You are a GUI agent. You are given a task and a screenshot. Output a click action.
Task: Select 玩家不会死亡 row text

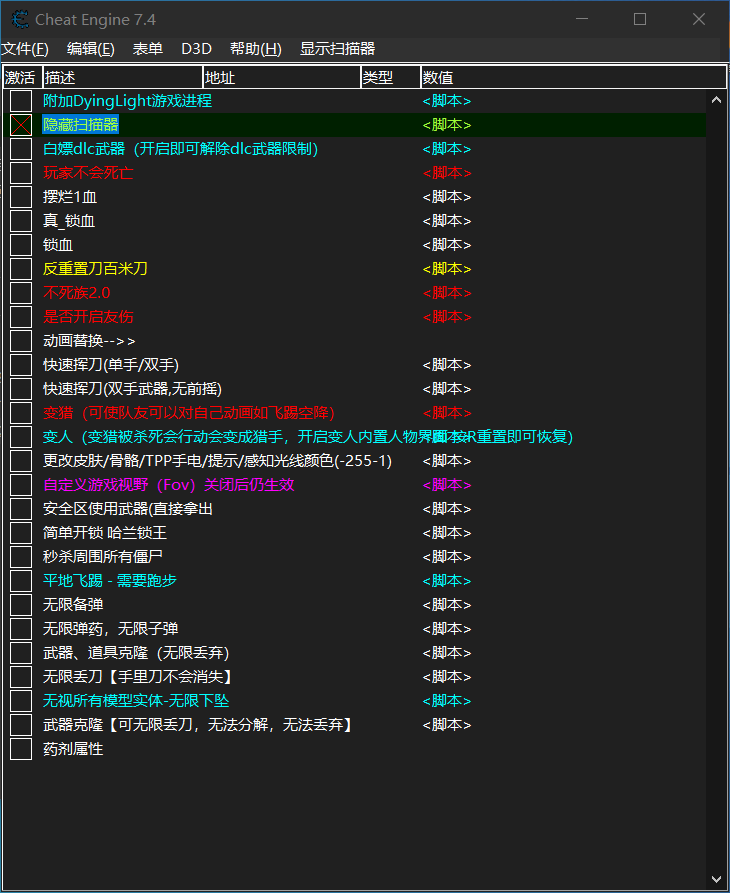pyautogui.click(x=88, y=173)
